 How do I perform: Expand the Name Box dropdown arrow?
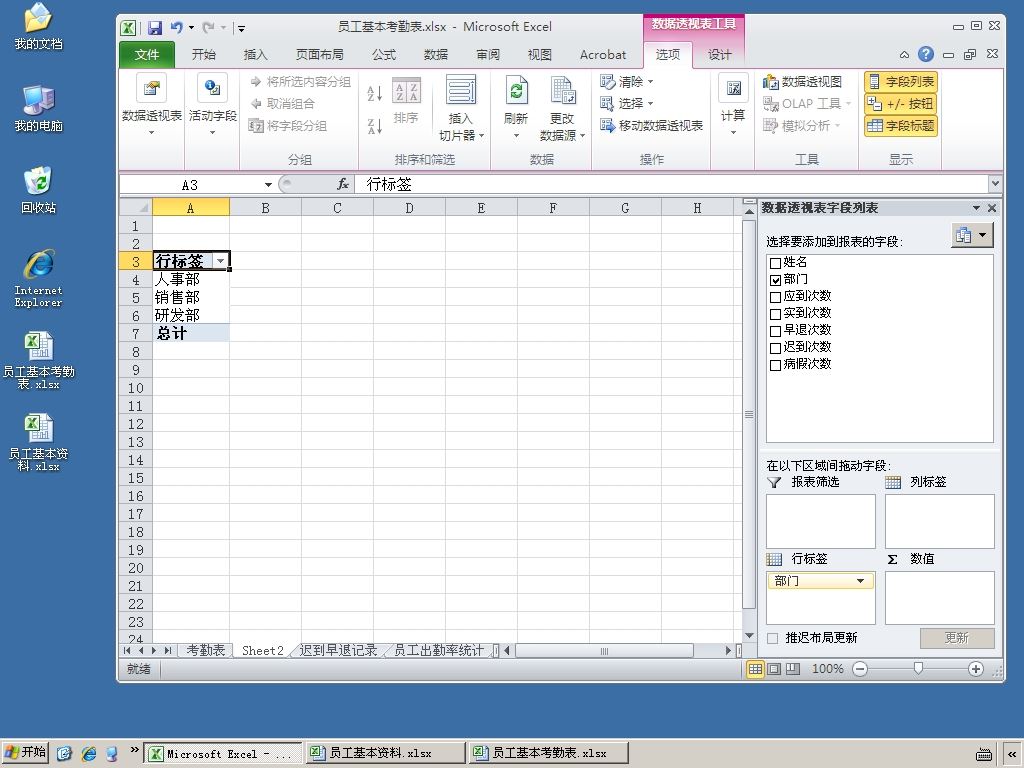pyautogui.click(x=268, y=185)
